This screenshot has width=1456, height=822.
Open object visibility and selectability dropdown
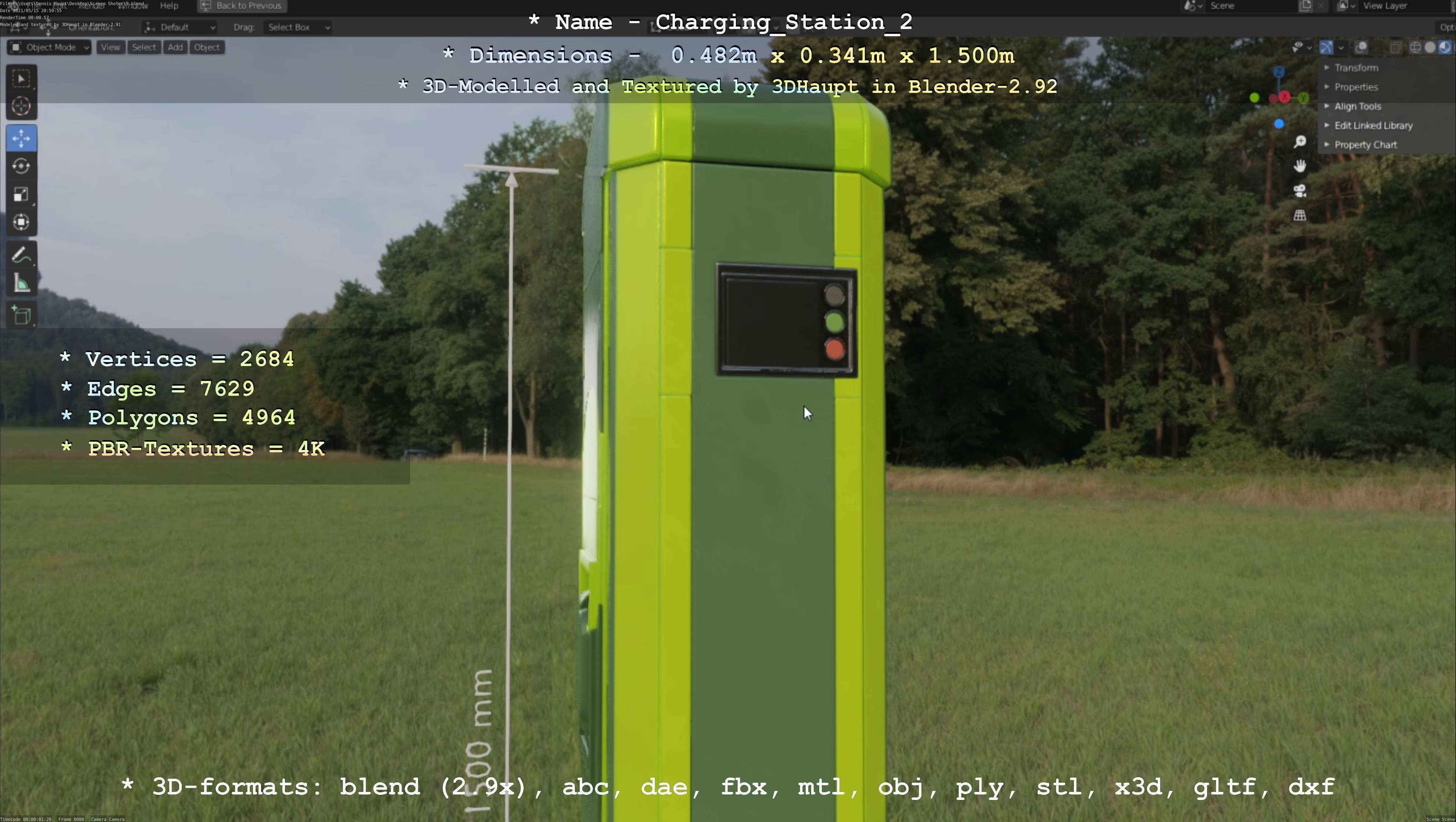point(1302,47)
